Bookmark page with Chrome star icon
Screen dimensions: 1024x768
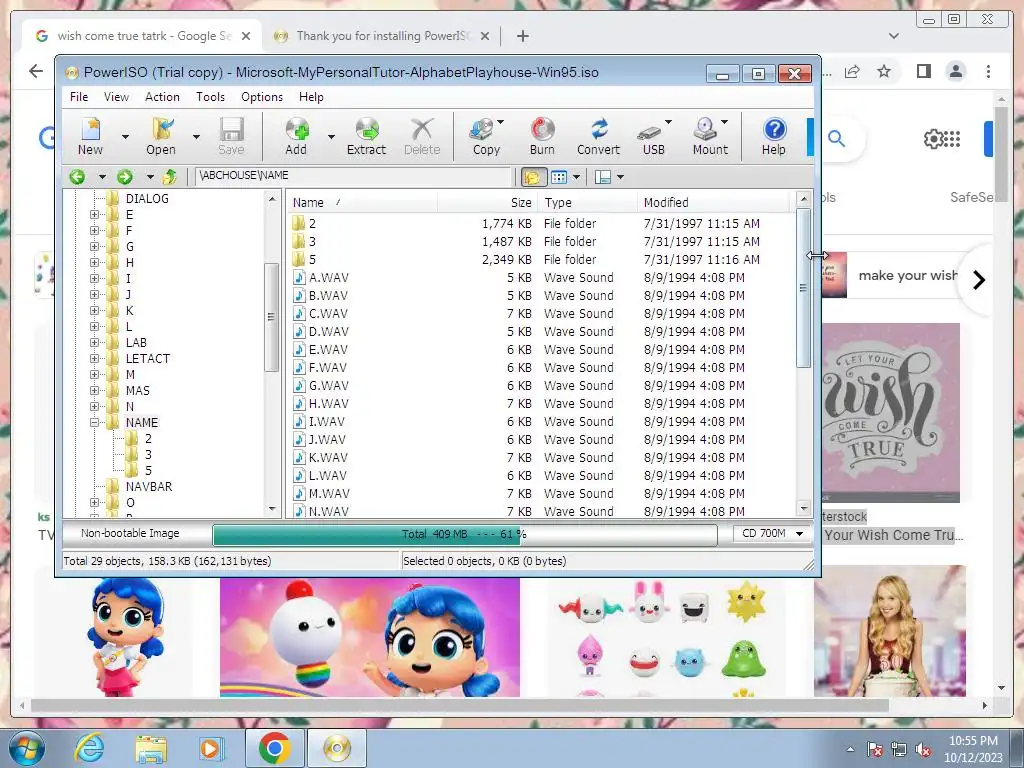(x=884, y=71)
